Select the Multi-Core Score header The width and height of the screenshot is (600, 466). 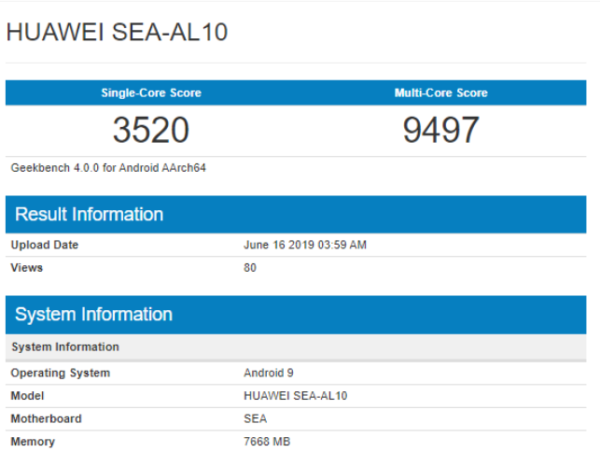[x=441, y=93]
